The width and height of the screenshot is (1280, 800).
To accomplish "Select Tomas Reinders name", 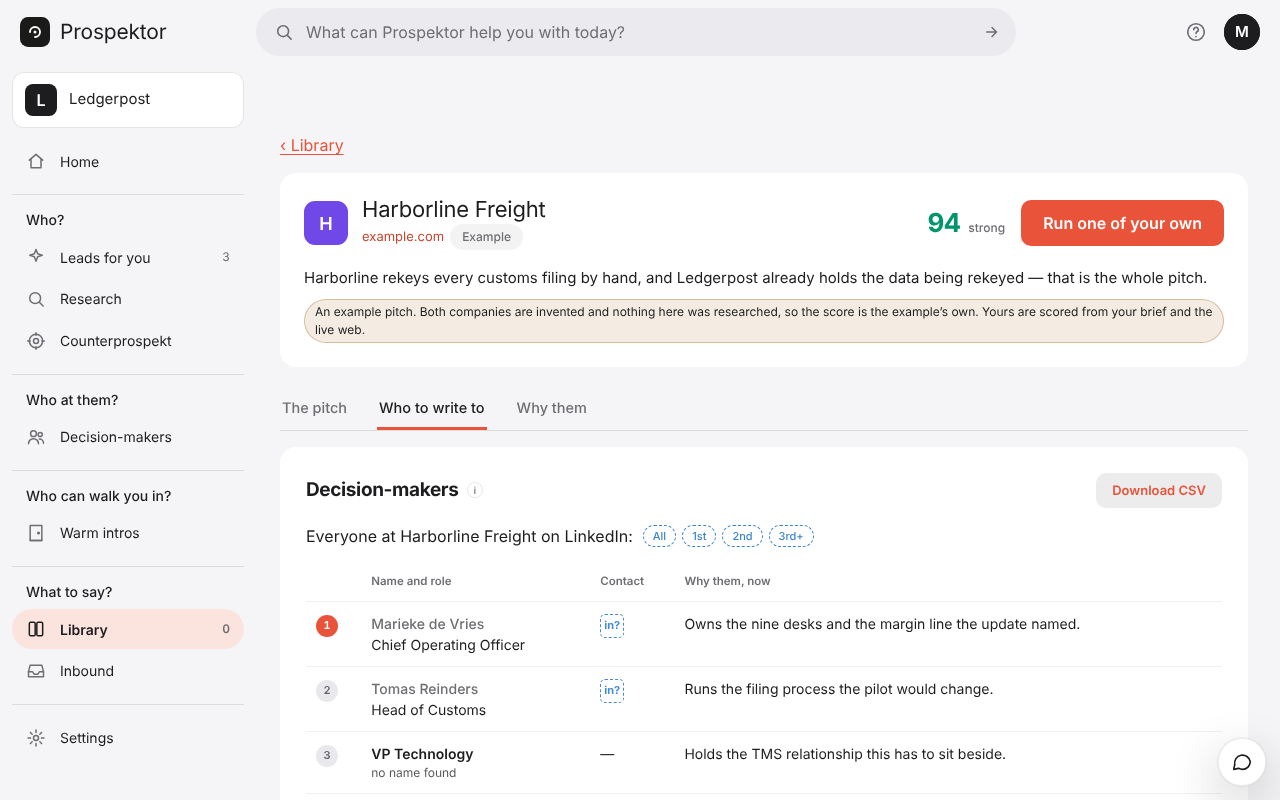I will click(x=425, y=689).
